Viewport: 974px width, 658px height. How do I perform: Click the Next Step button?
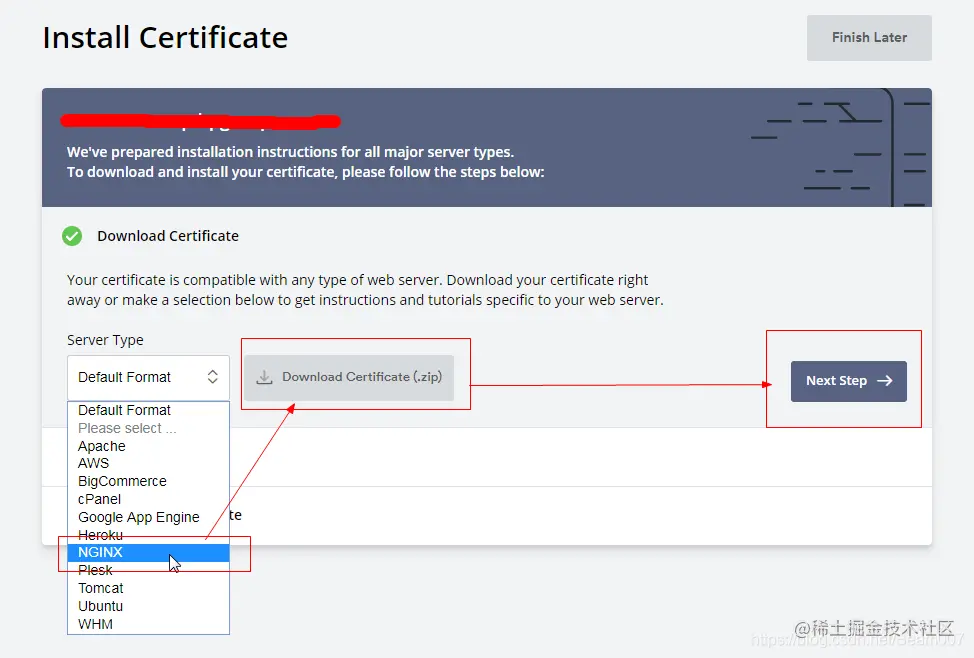tap(848, 381)
